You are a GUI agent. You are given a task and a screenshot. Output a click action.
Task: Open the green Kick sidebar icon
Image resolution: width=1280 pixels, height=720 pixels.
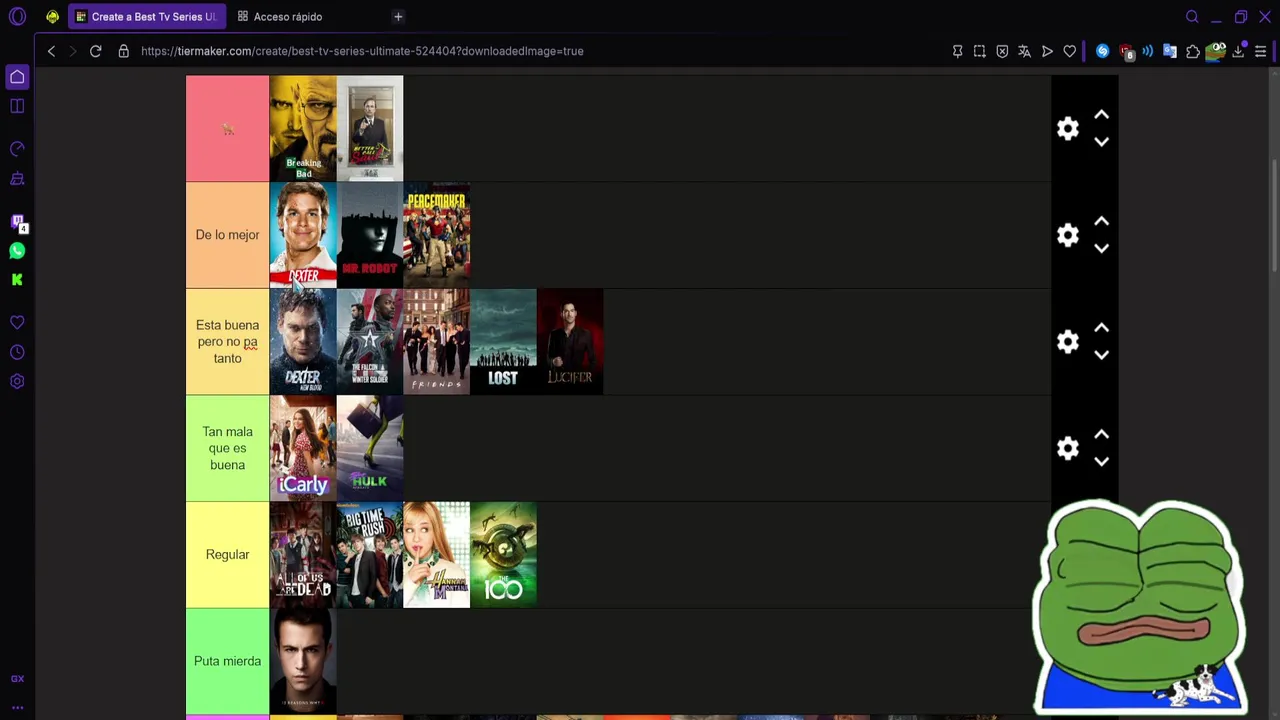tap(17, 280)
